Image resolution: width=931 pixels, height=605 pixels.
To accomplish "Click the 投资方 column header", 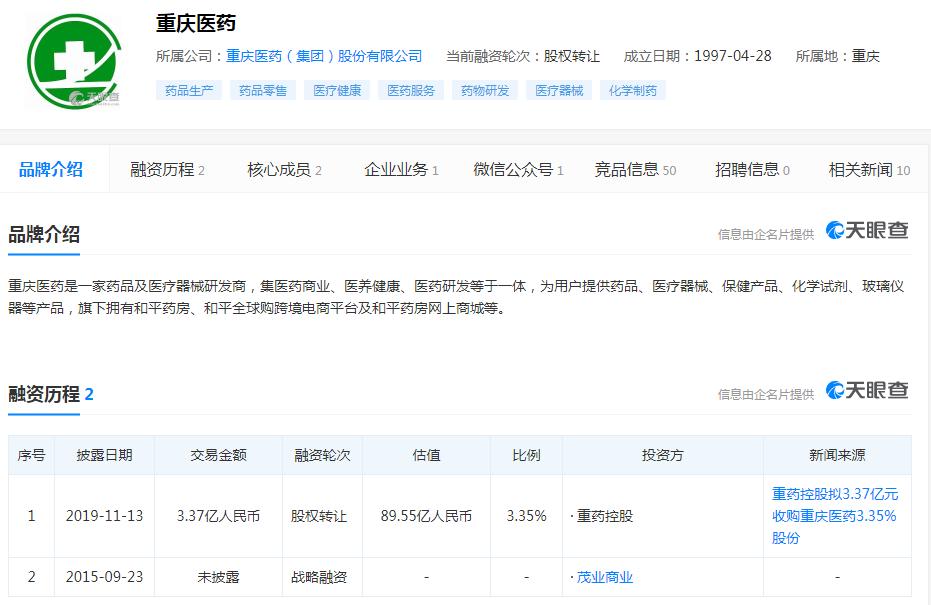I will point(663,455).
